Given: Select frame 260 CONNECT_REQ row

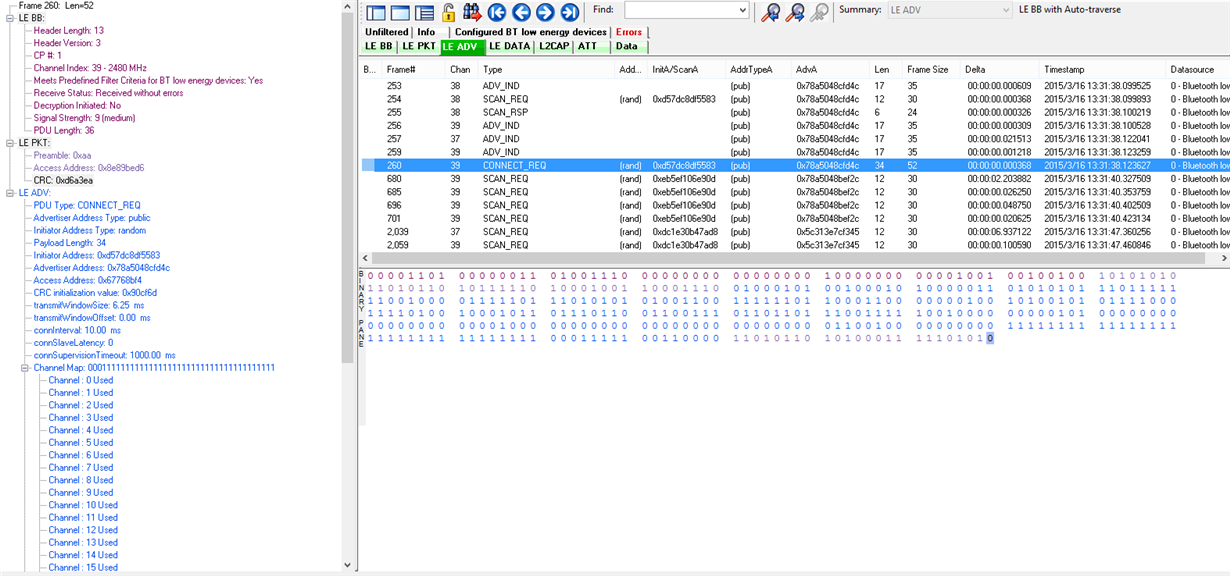Looking at the screenshot, I should (795, 165).
